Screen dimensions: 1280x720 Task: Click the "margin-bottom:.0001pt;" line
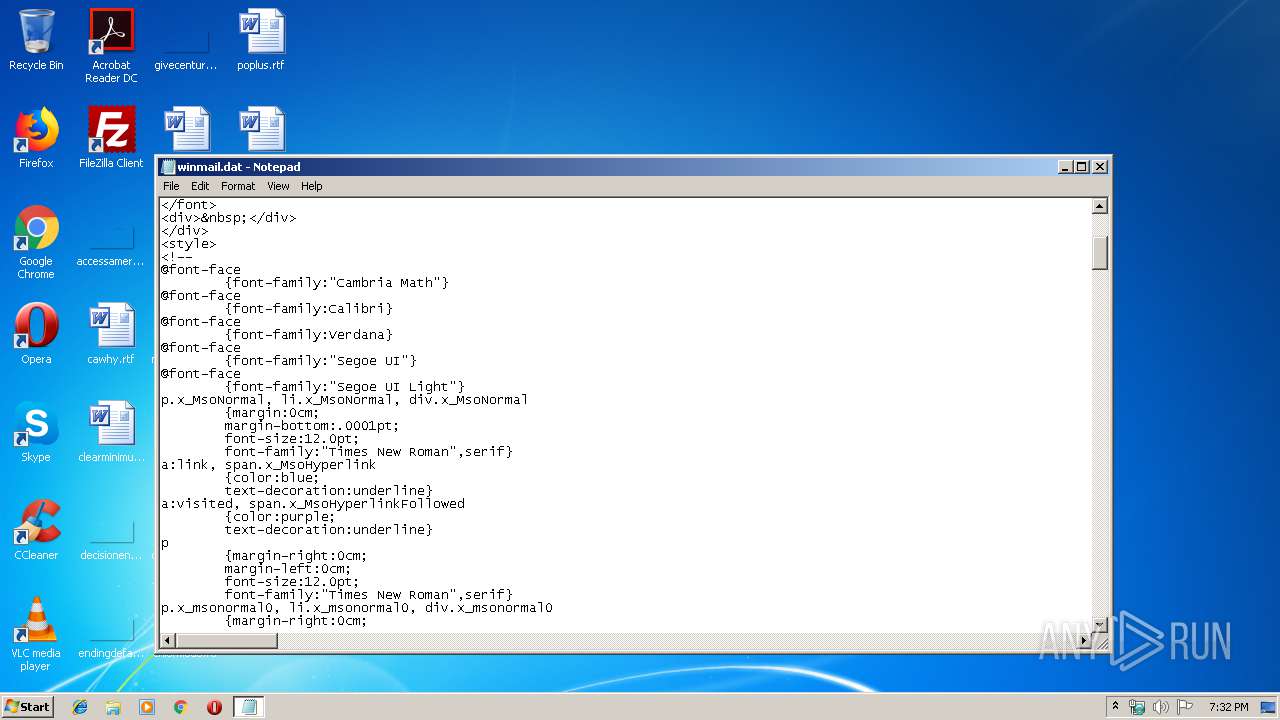coord(312,426)
